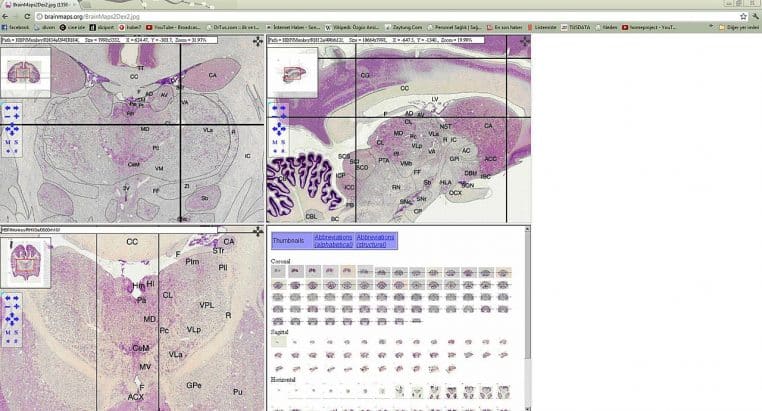The width and height of the screenshot is (762, 411).
Task: Go to next section in coronal viewer
Action: click(x=16, y=108)
